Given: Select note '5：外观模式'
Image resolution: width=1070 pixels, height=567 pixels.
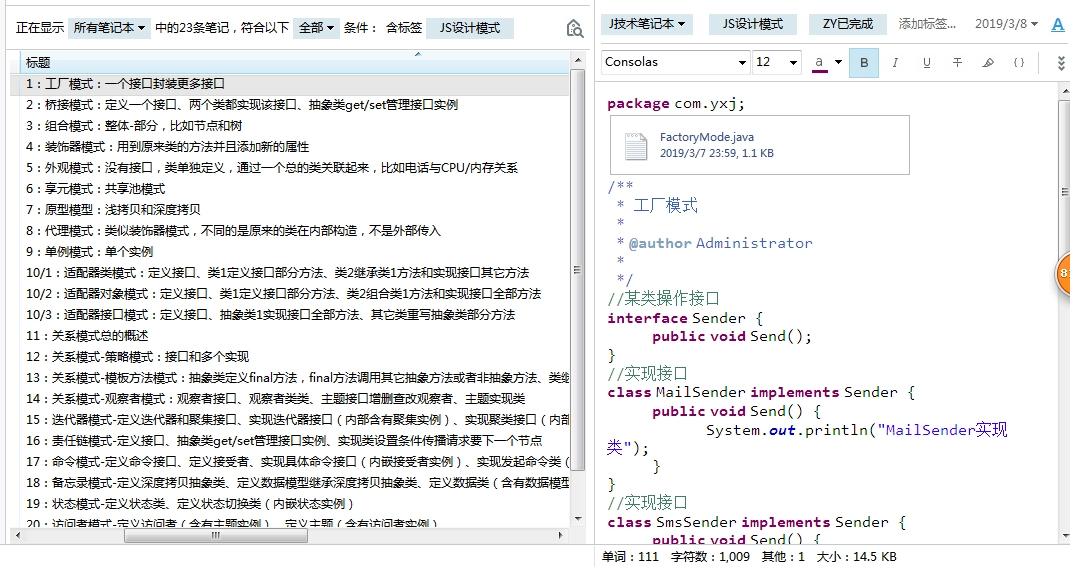Looking at the screenshot, I should click(289, 168).
